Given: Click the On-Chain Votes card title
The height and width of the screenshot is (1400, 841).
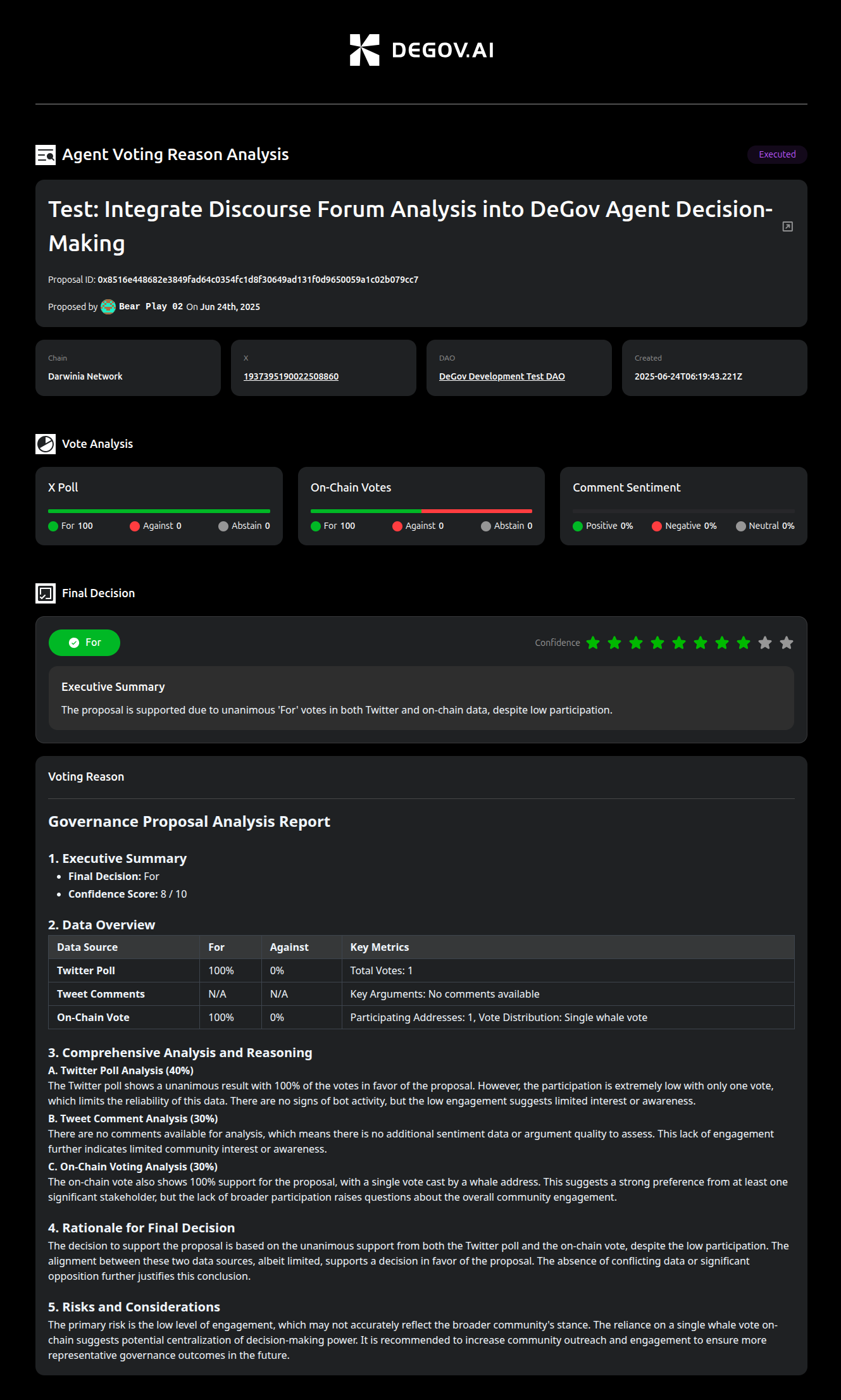Looking at the screenshot, I should [x=351, y=488].
